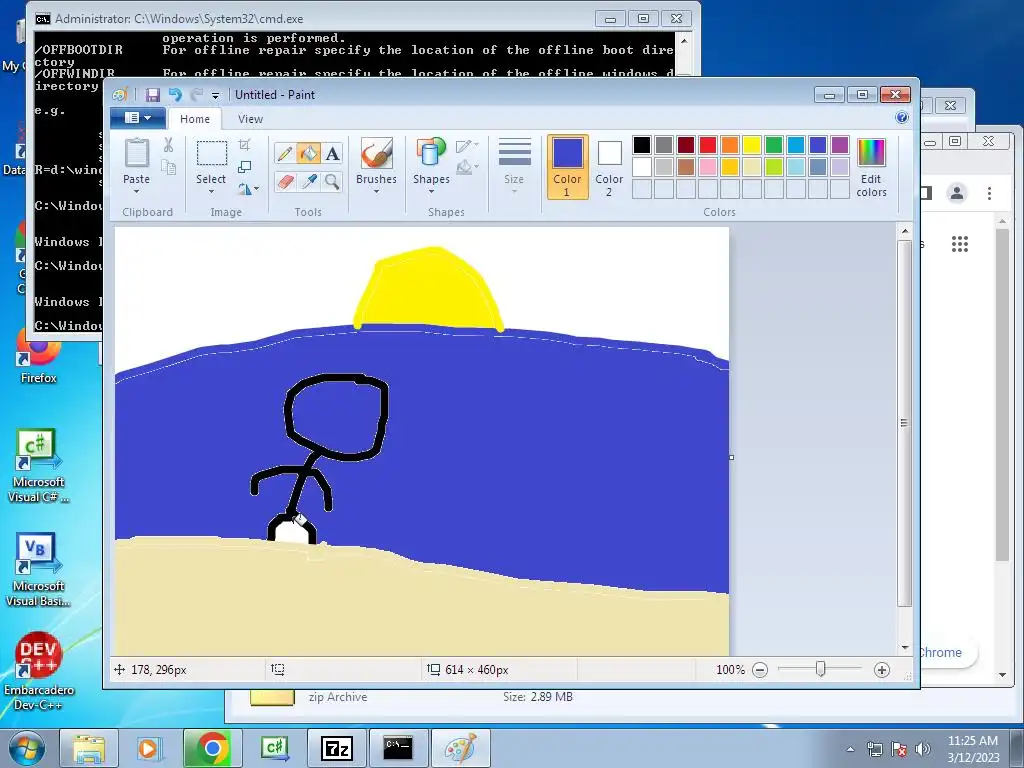Open Firefox desktop shortcut
This screenshot has width=1024, height=768.
[x=39, y=357]
